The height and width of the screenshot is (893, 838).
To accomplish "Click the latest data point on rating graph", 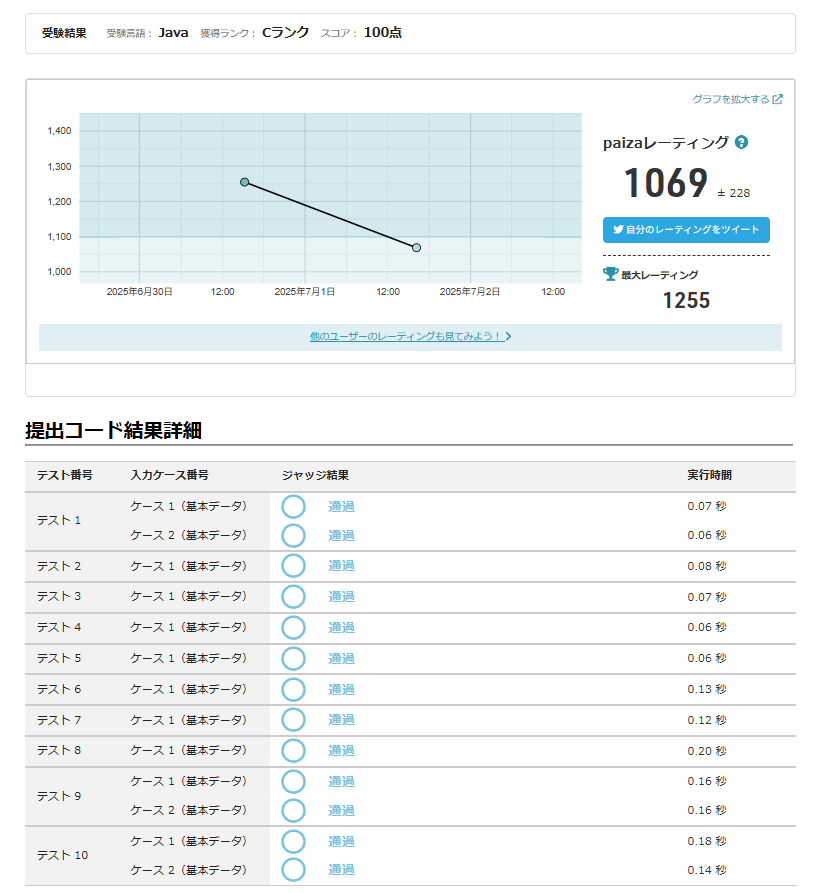I will pyautogui.click(x=416, y=248).
